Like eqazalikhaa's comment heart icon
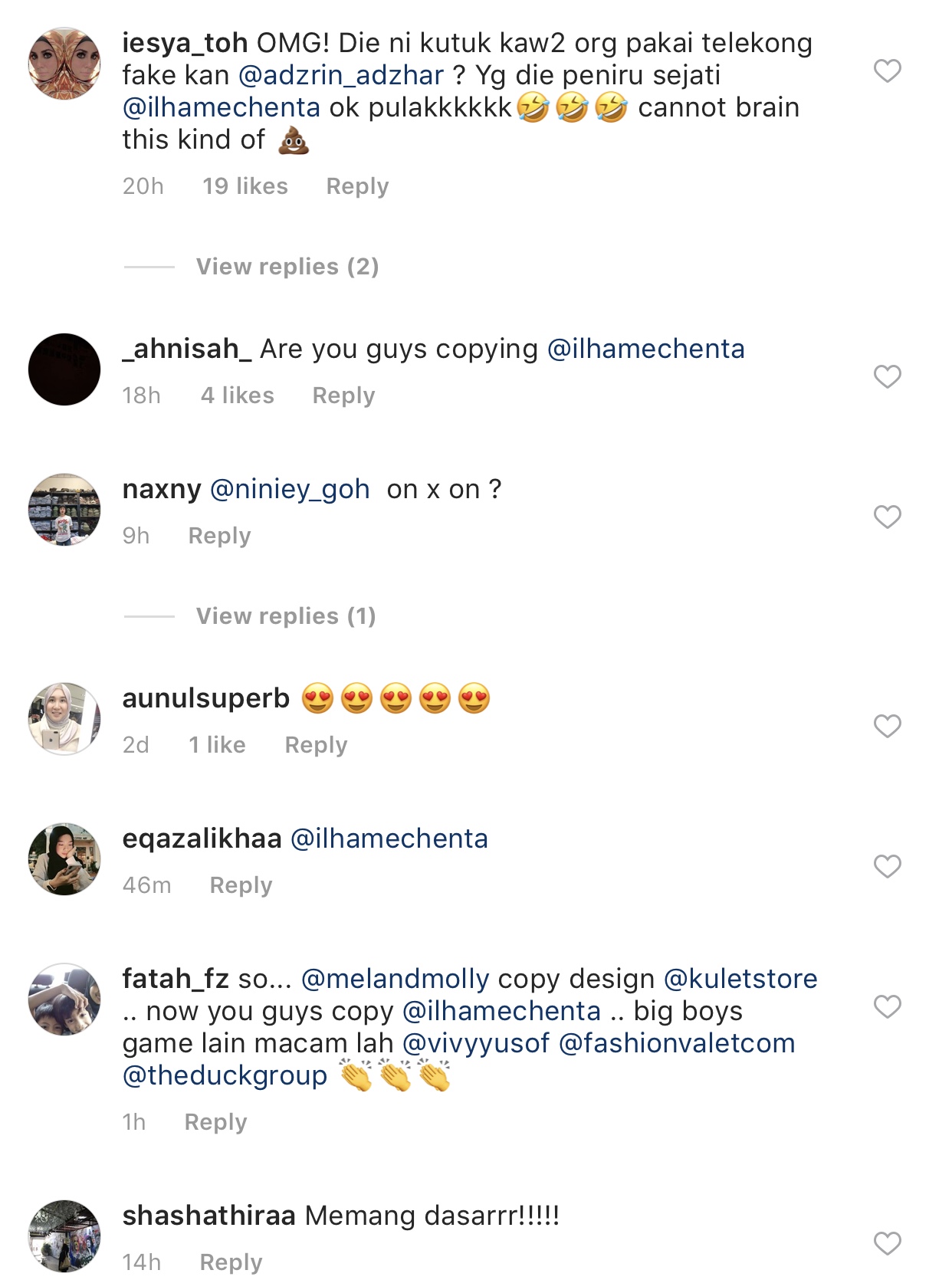Viewport: 952px width, 1280px height. pos(887,866)
